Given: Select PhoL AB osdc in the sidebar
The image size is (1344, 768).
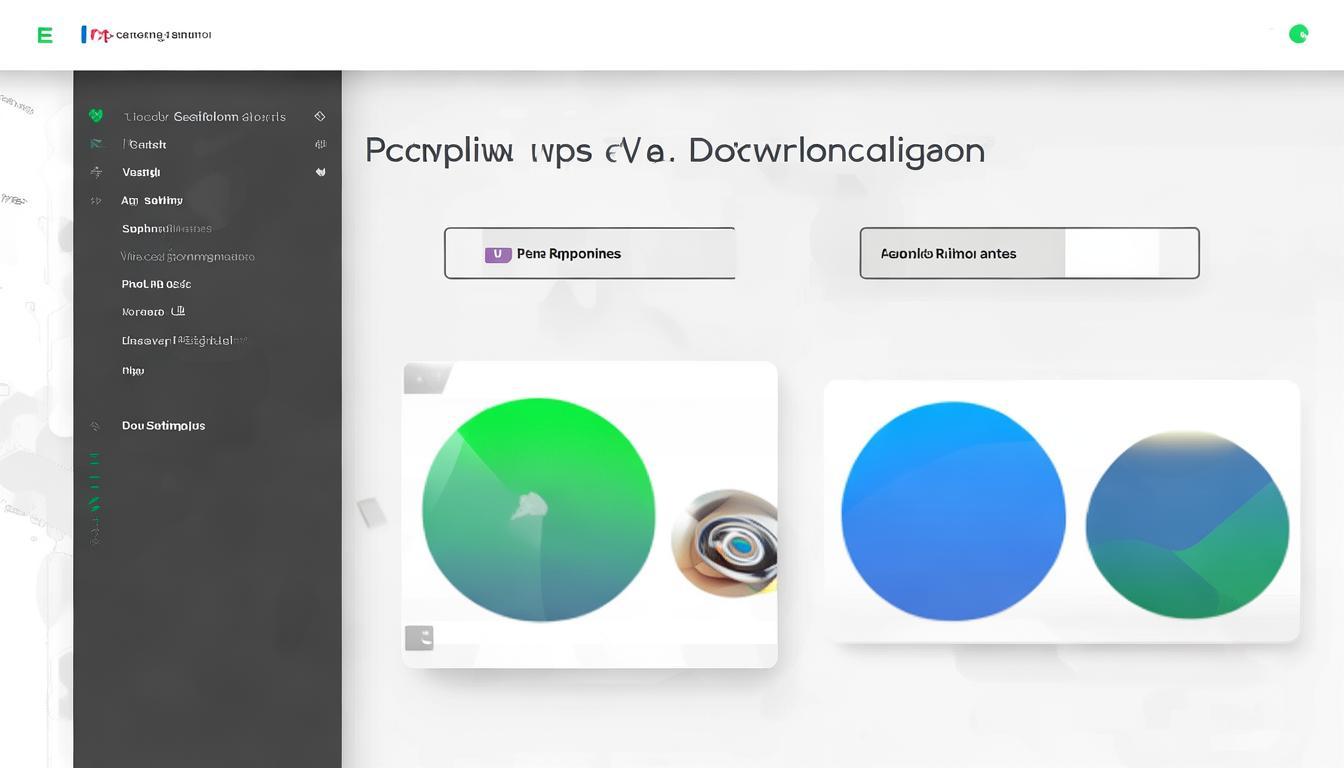Looking at the screenshot, I should pyautogui.click(x=156, y=284).
